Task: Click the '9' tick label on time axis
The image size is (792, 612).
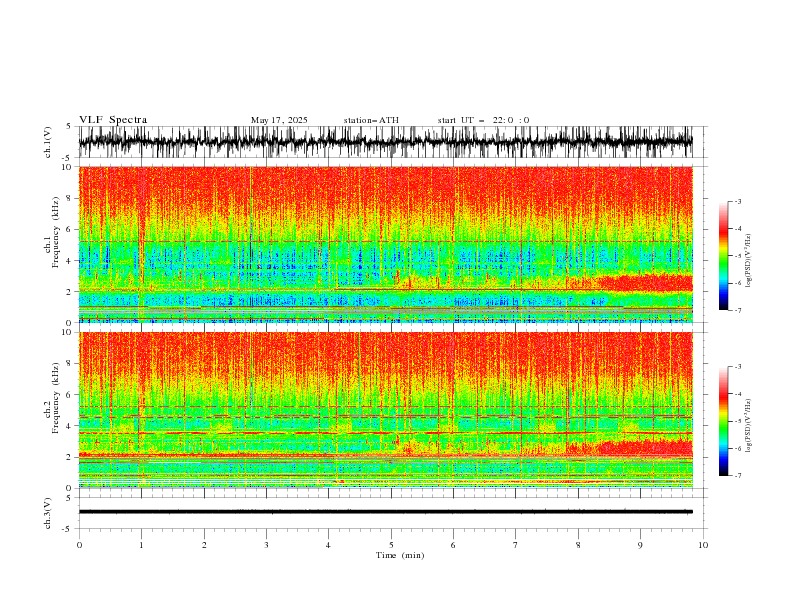Action: pos(640,545)
